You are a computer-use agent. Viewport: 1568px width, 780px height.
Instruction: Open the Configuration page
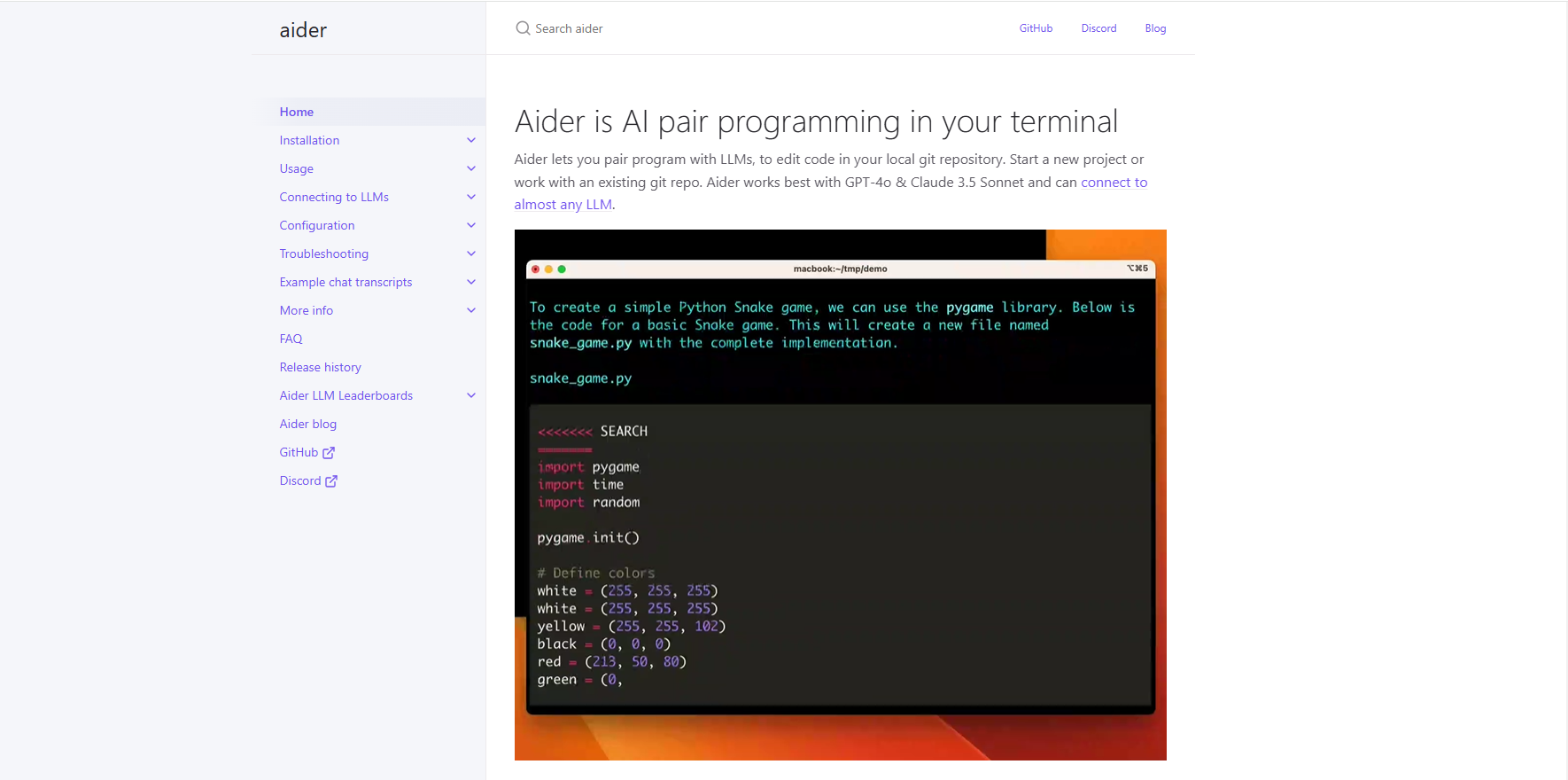click(x=317, y=225)
